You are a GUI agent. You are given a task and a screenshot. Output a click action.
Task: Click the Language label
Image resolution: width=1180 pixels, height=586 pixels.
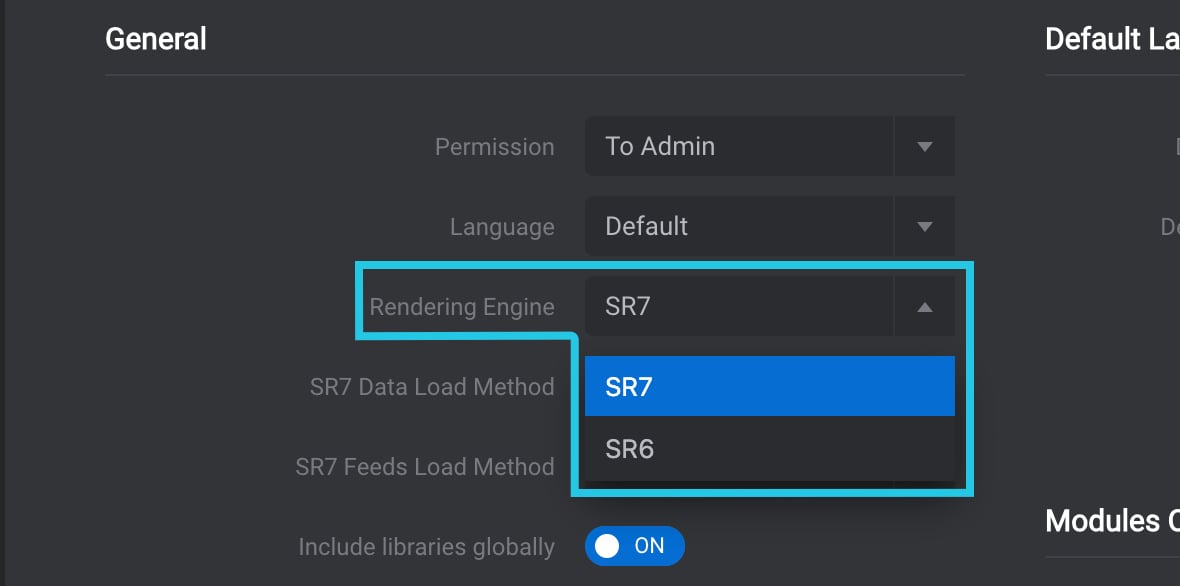tap(502, 226)
